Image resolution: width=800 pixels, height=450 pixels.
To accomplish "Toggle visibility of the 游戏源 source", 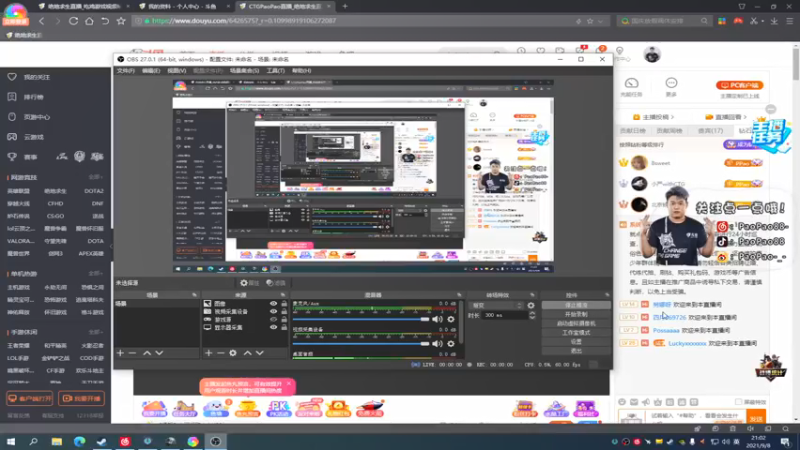I will click(x=273, y=319).
